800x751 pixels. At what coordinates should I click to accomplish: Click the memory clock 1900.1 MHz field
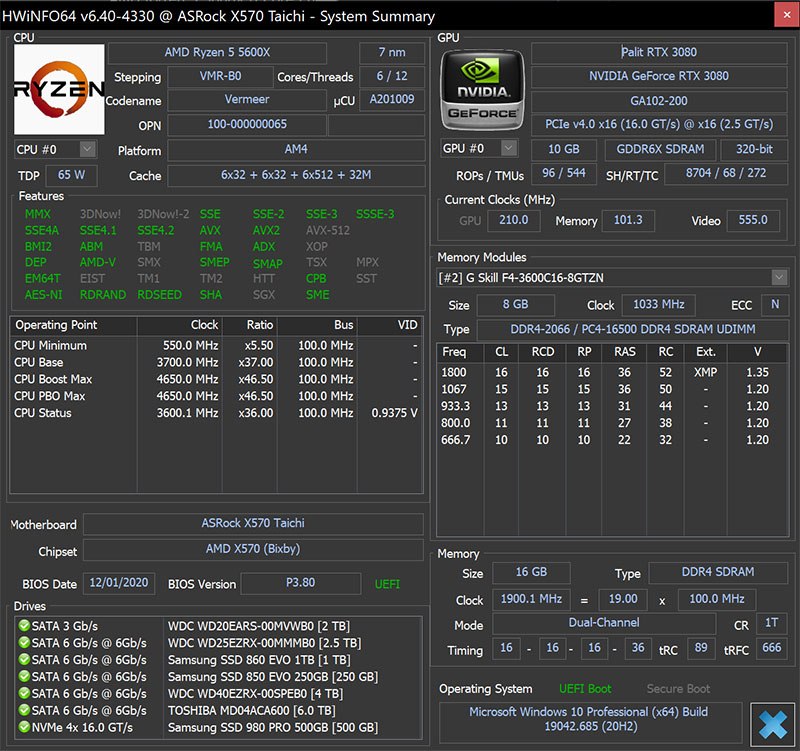pyautogui.click(x=531, y=599)
